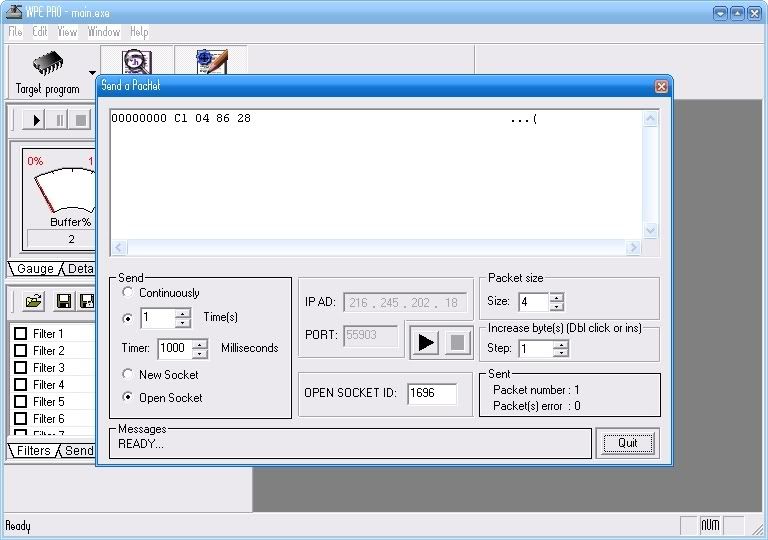Click the send times count field
This screenshot has width=768, height=540.
(x=158, y=318)
